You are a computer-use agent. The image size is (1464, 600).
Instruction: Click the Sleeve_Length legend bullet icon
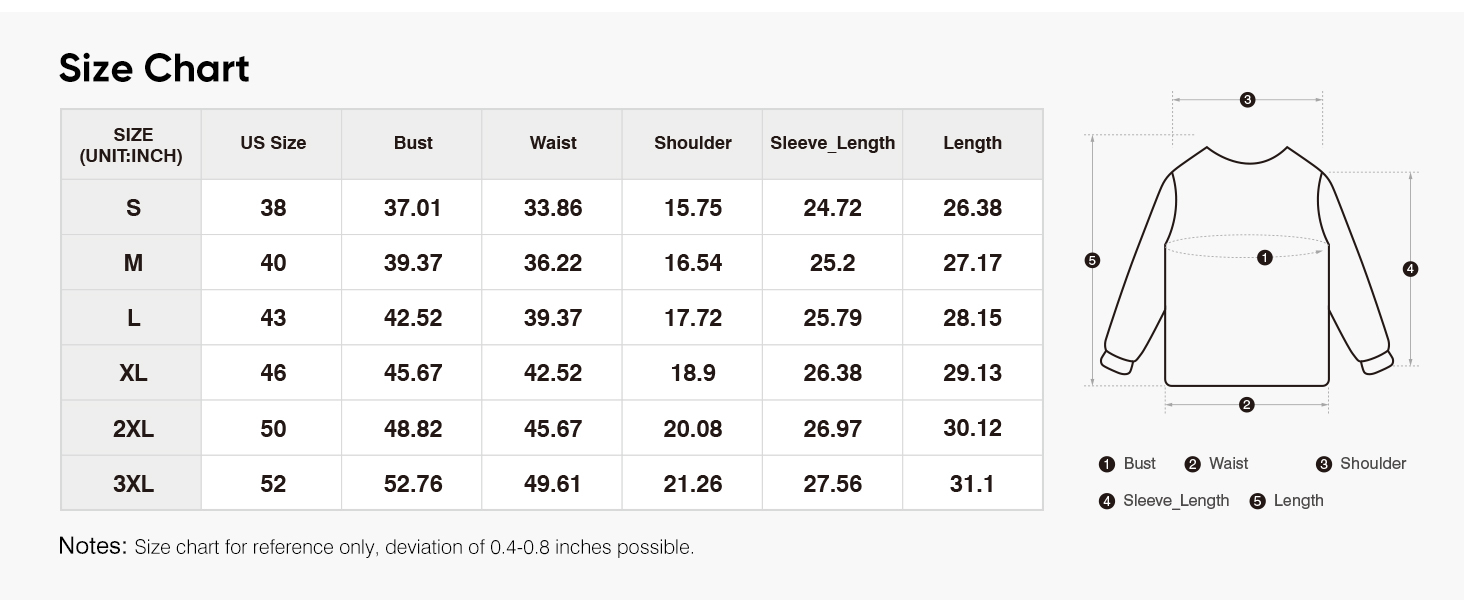pyautogui.click(x=1106, y=501)
